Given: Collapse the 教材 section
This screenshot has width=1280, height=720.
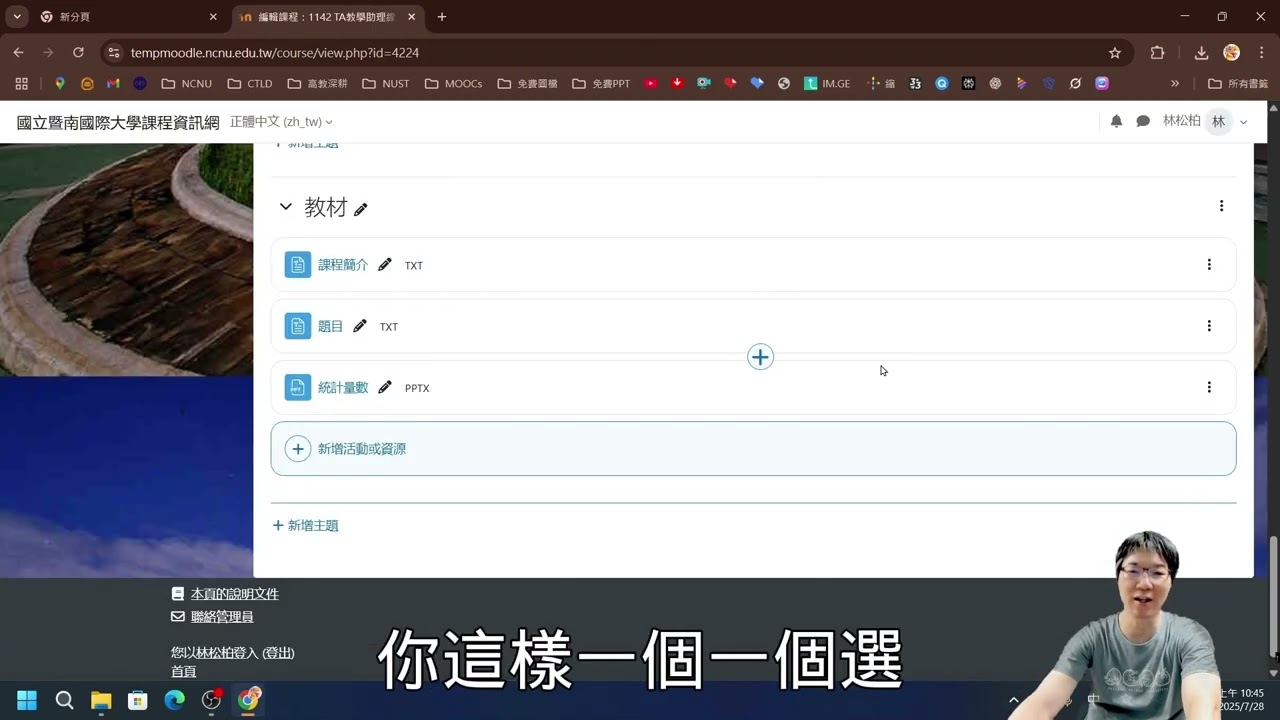Looking at the screenshot, I should pos(286,207).
